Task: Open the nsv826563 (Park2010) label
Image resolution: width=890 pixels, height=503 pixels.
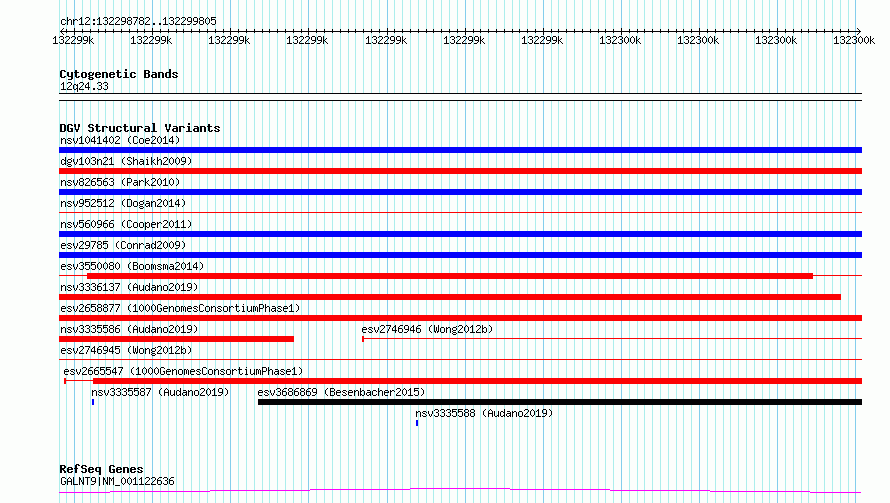Action: click(120, 182)
